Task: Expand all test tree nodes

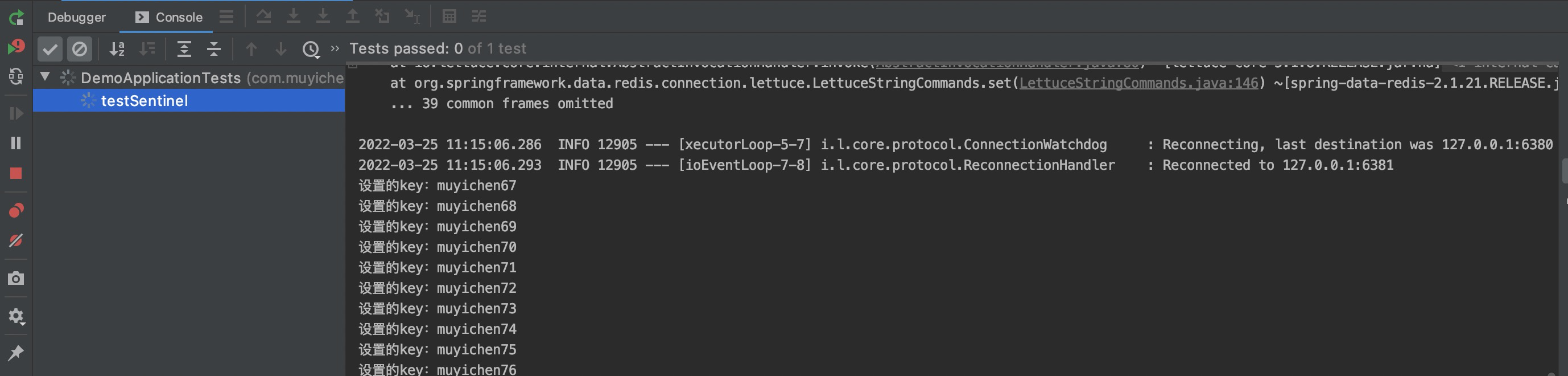Action: pyautogui.click(x=184, y=49)
